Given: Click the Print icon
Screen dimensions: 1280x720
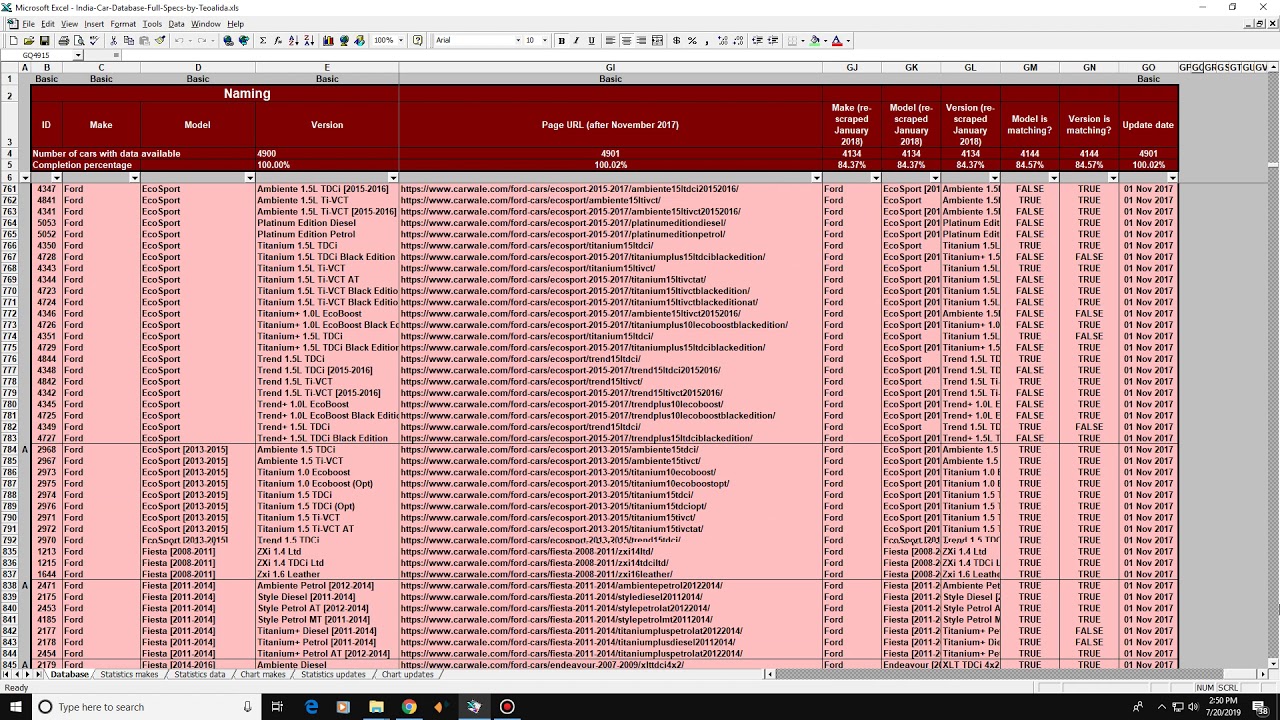Looking at the screenshot, I should [x=64, y=40].
